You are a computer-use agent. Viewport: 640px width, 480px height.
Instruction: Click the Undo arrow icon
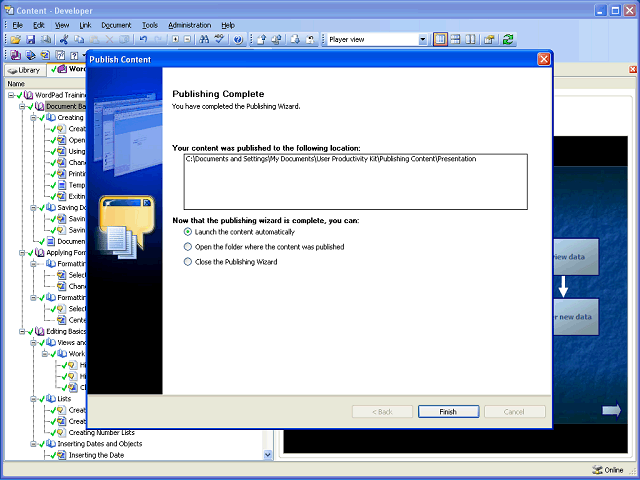[x=143, y=40]
